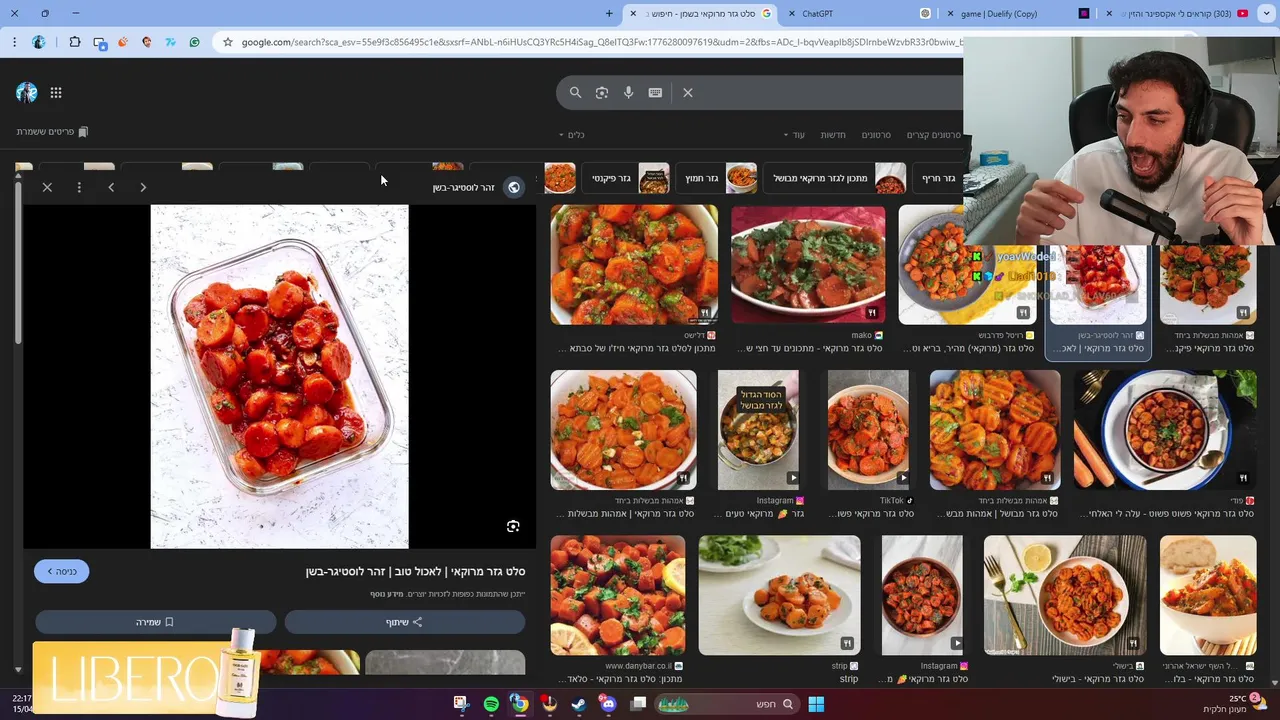Open the preview panel three-dot menu
1280x720 pixels.
pyautogui.click(x=79, y=187)
